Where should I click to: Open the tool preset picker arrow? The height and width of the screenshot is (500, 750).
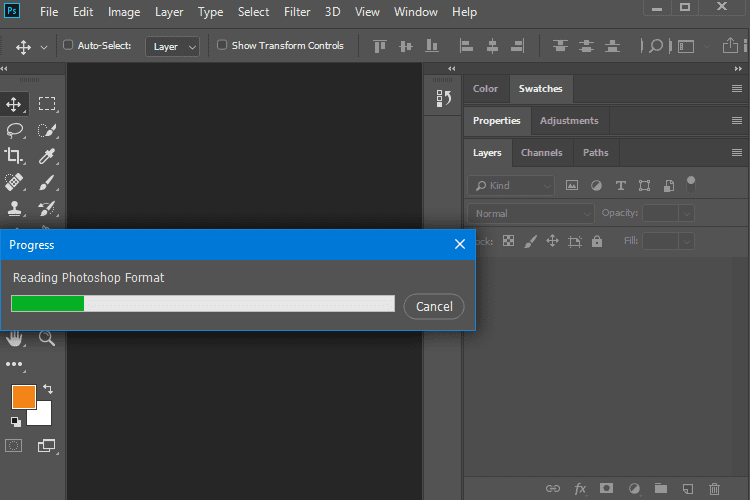[x=44, y=47]
